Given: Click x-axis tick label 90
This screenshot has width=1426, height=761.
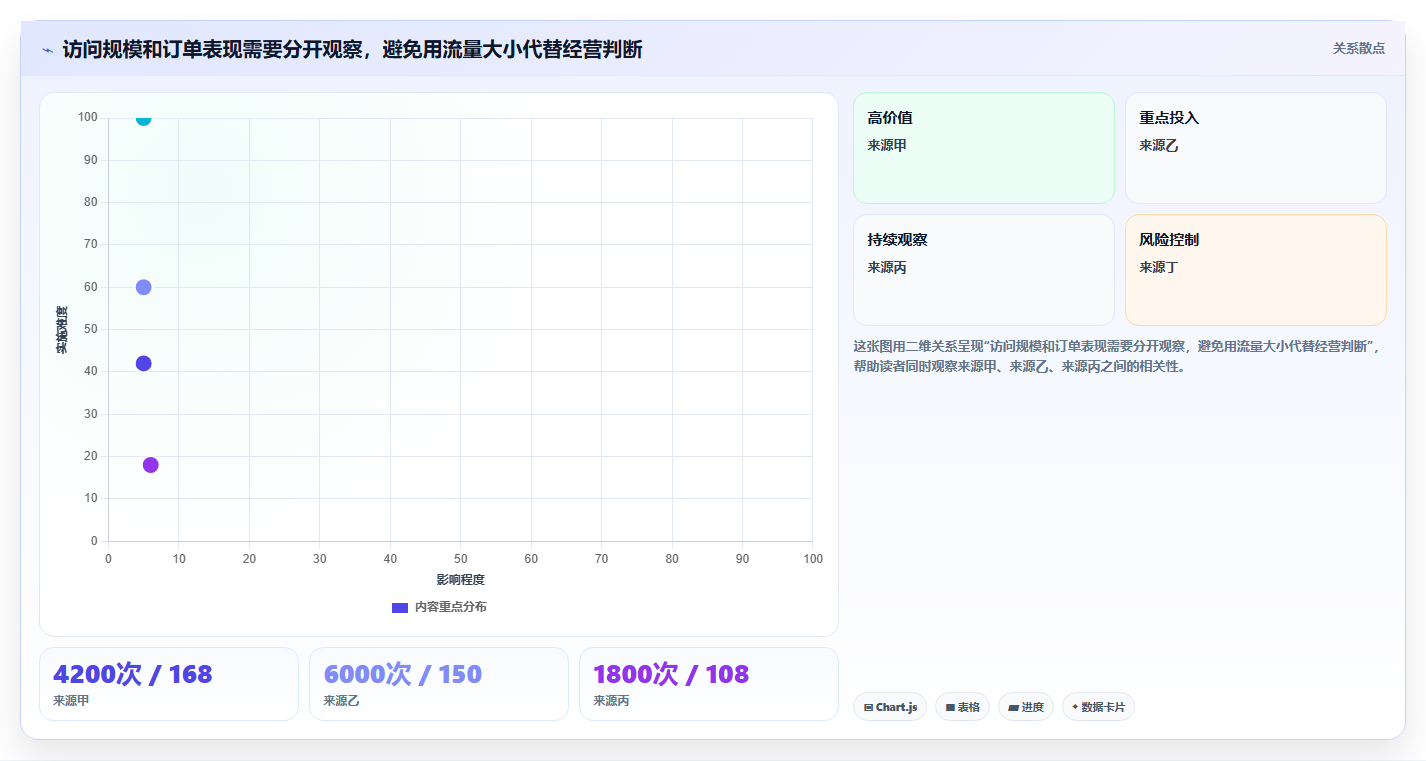Looking at the screenshot, I should click(742, 559).
